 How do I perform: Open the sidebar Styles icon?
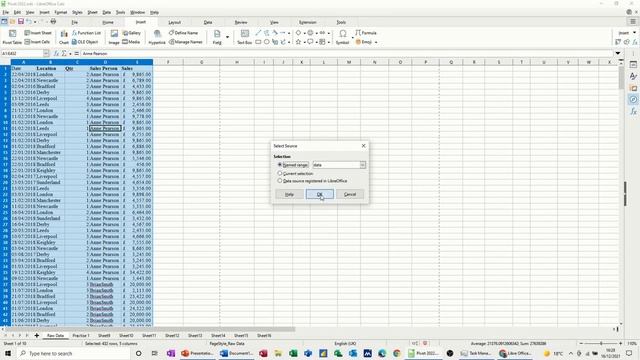tap(633, 76)
